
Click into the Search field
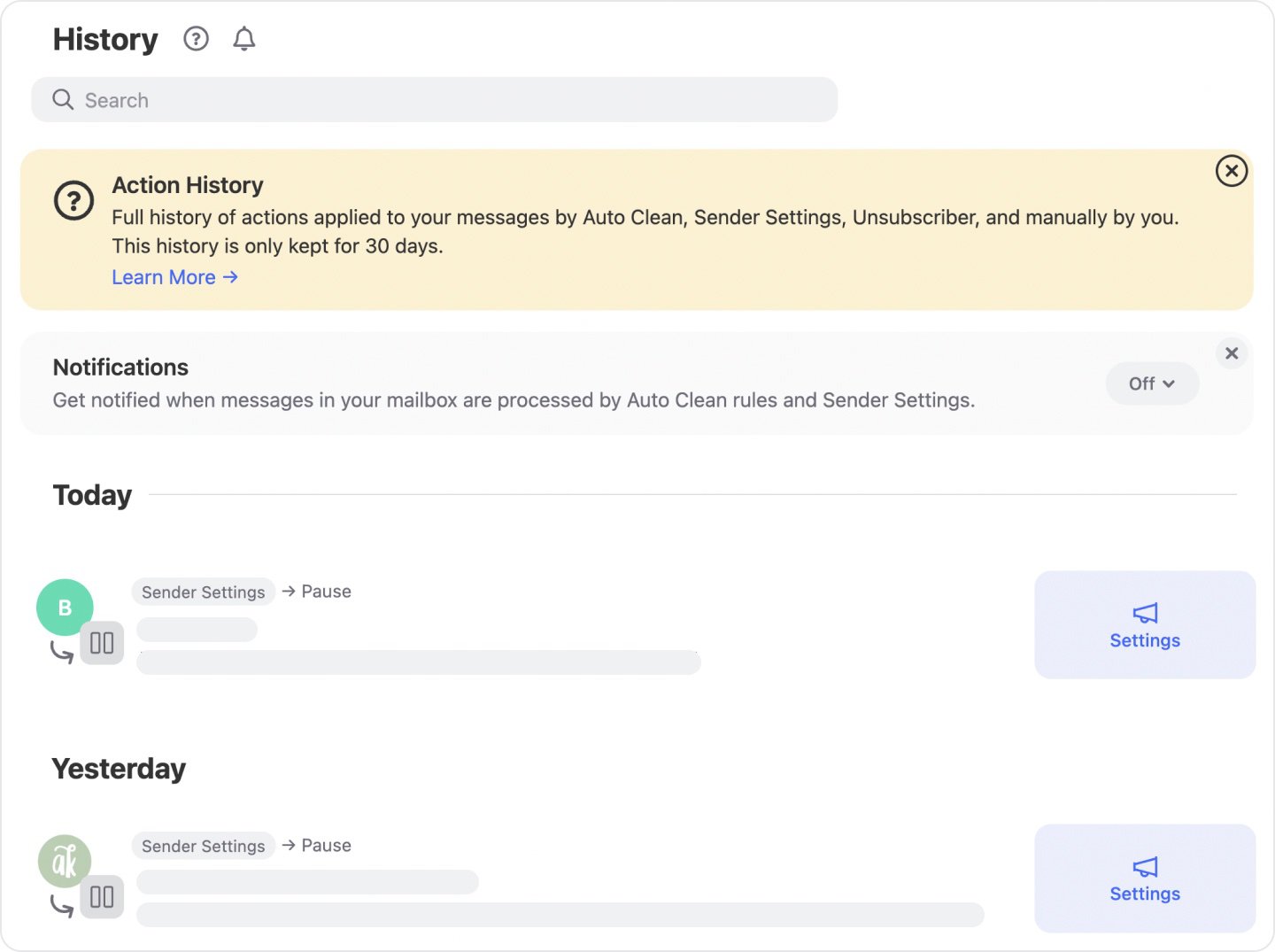[x=443, y=99]
